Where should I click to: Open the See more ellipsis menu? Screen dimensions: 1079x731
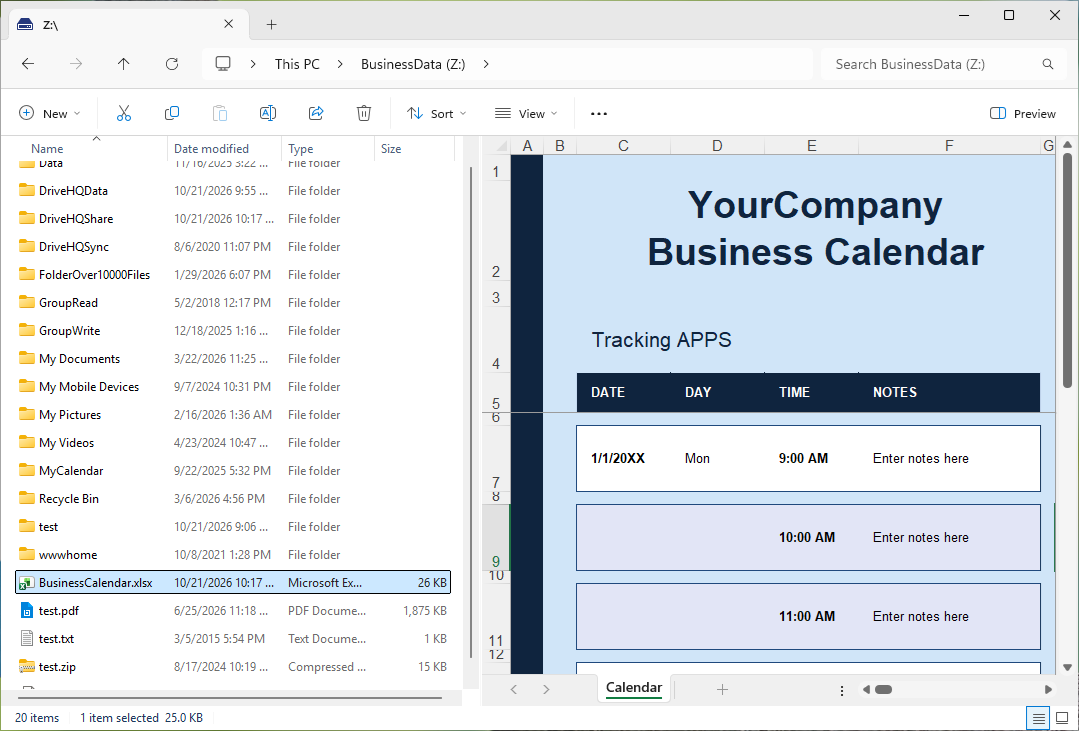[x=599, y=114]
